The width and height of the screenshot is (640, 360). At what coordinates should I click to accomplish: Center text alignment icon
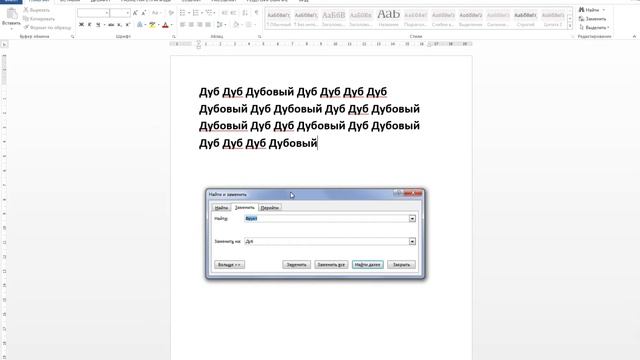point(191,25)
